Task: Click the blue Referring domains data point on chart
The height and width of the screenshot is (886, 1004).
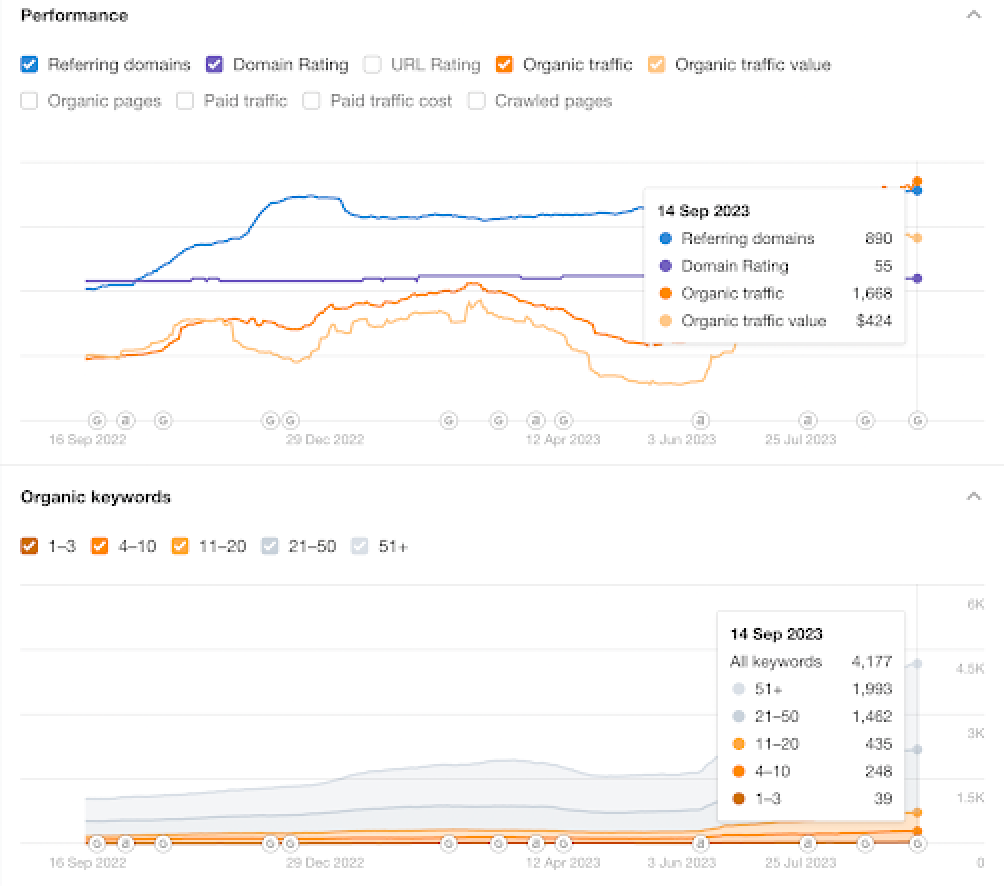Action: click(x=917, y=190)
